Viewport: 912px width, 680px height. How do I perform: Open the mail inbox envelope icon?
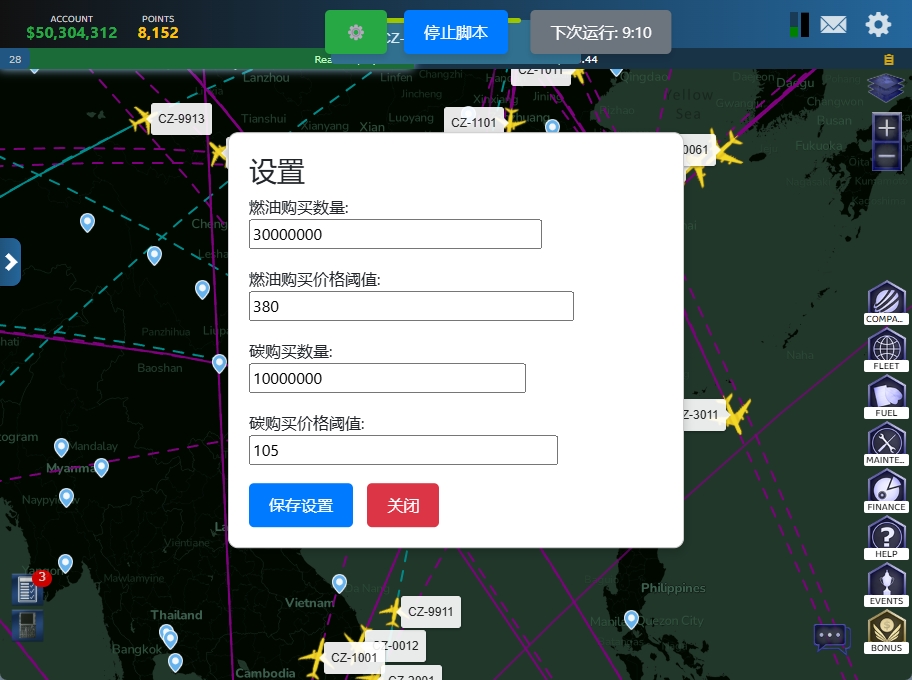click(x=833, y=24)
